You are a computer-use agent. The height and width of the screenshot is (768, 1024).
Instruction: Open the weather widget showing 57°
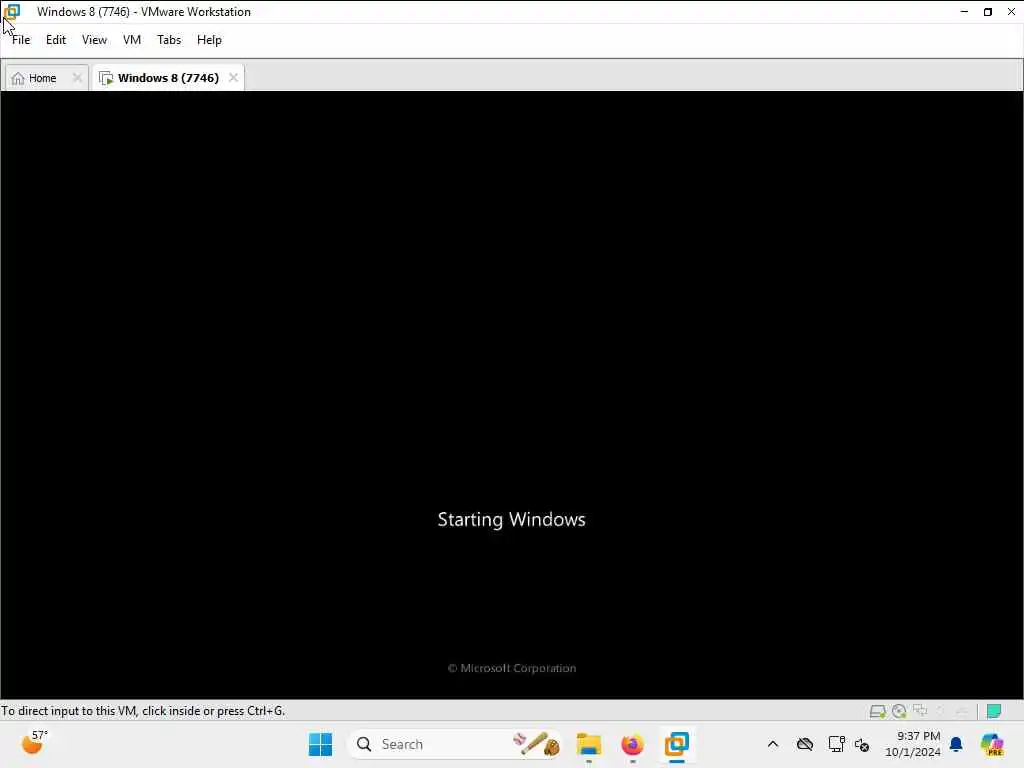coord(34,743)
